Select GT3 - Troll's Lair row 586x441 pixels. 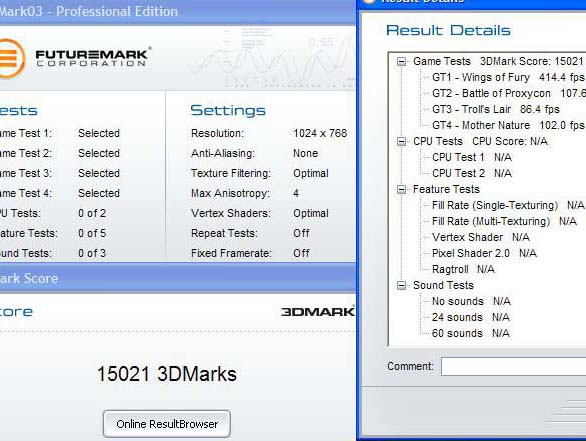coord(496,110)
